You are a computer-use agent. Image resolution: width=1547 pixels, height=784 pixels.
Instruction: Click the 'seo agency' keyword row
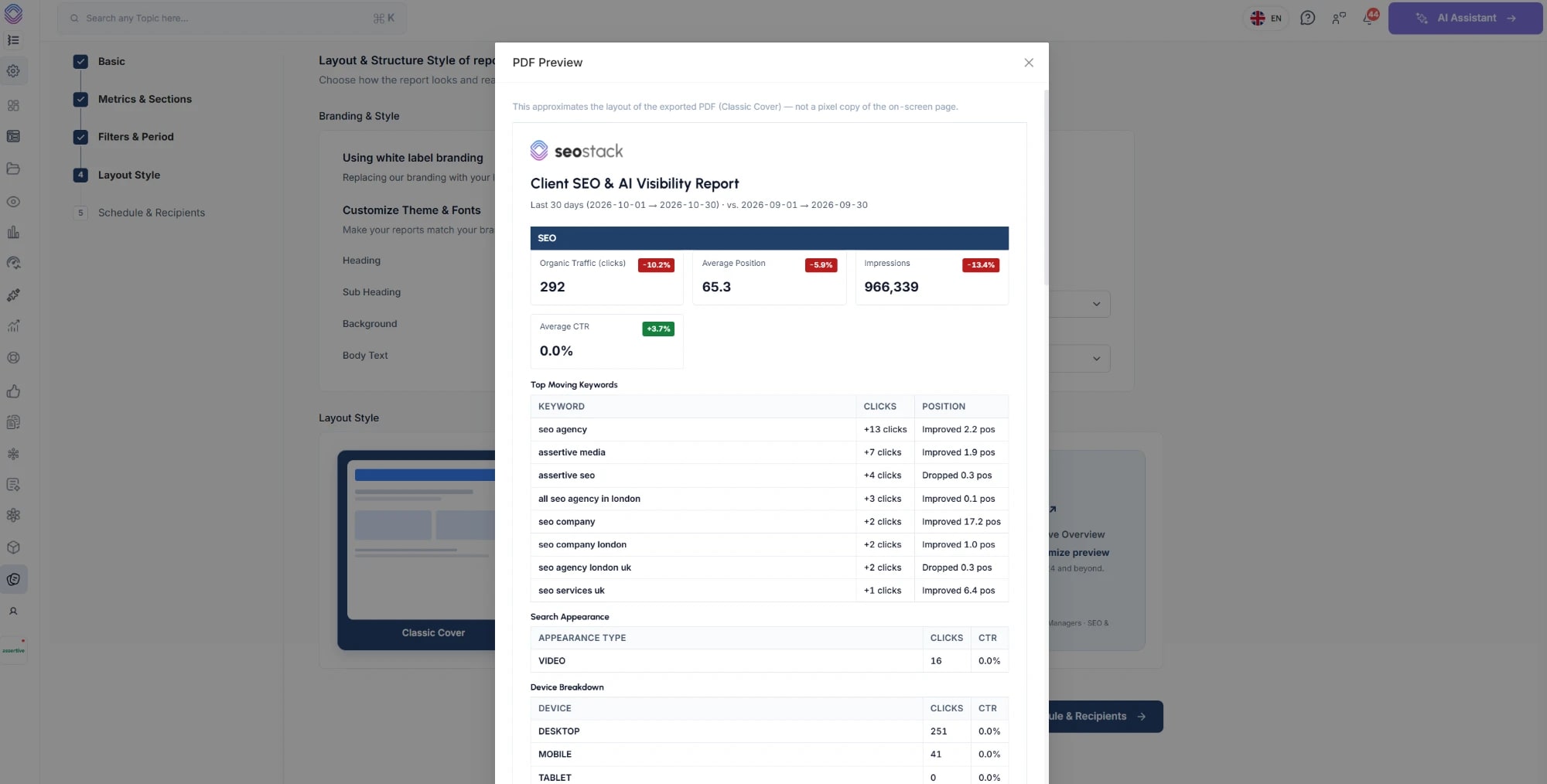(769, 429)
